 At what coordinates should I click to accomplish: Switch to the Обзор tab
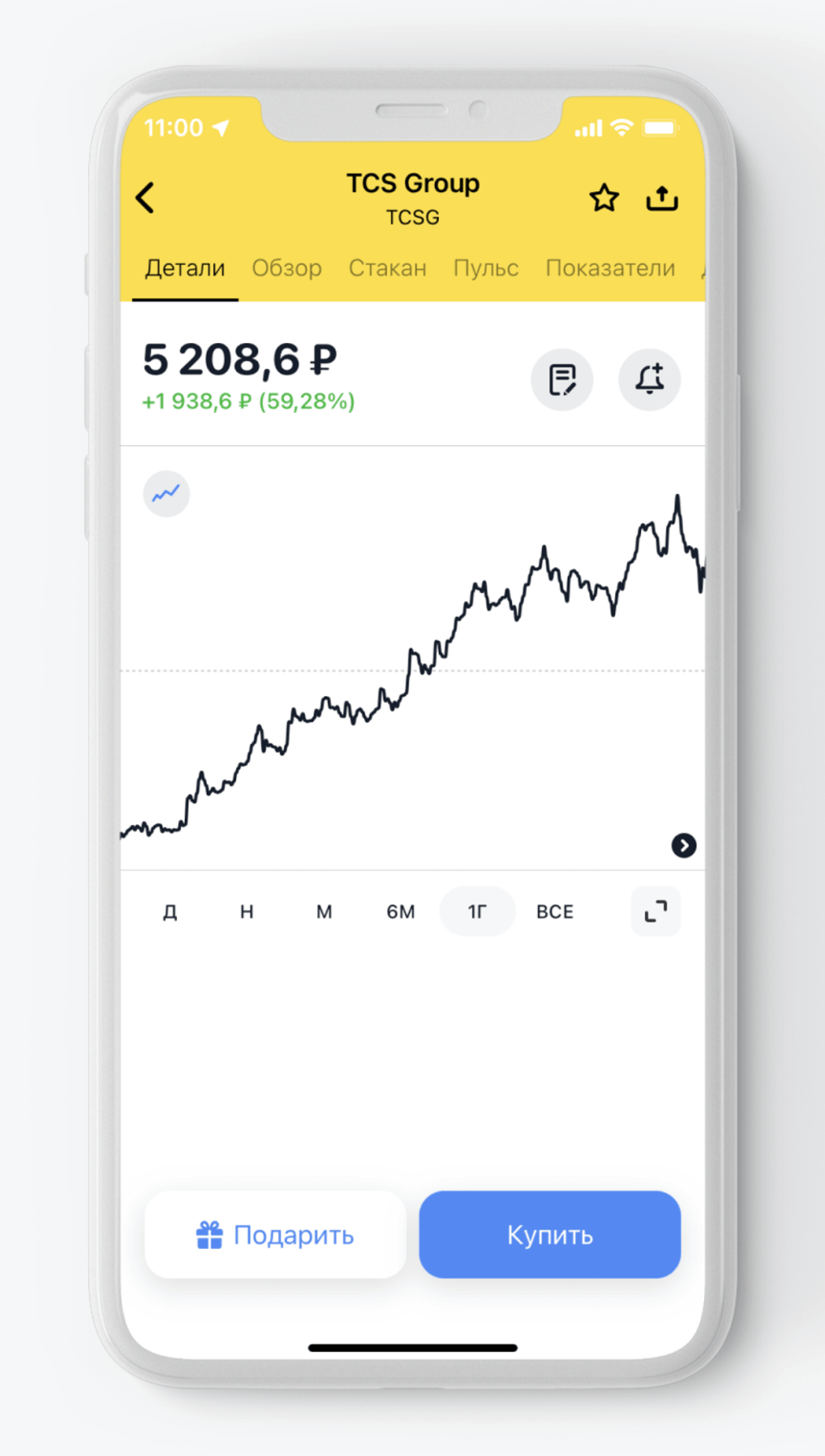click(287, 267)
